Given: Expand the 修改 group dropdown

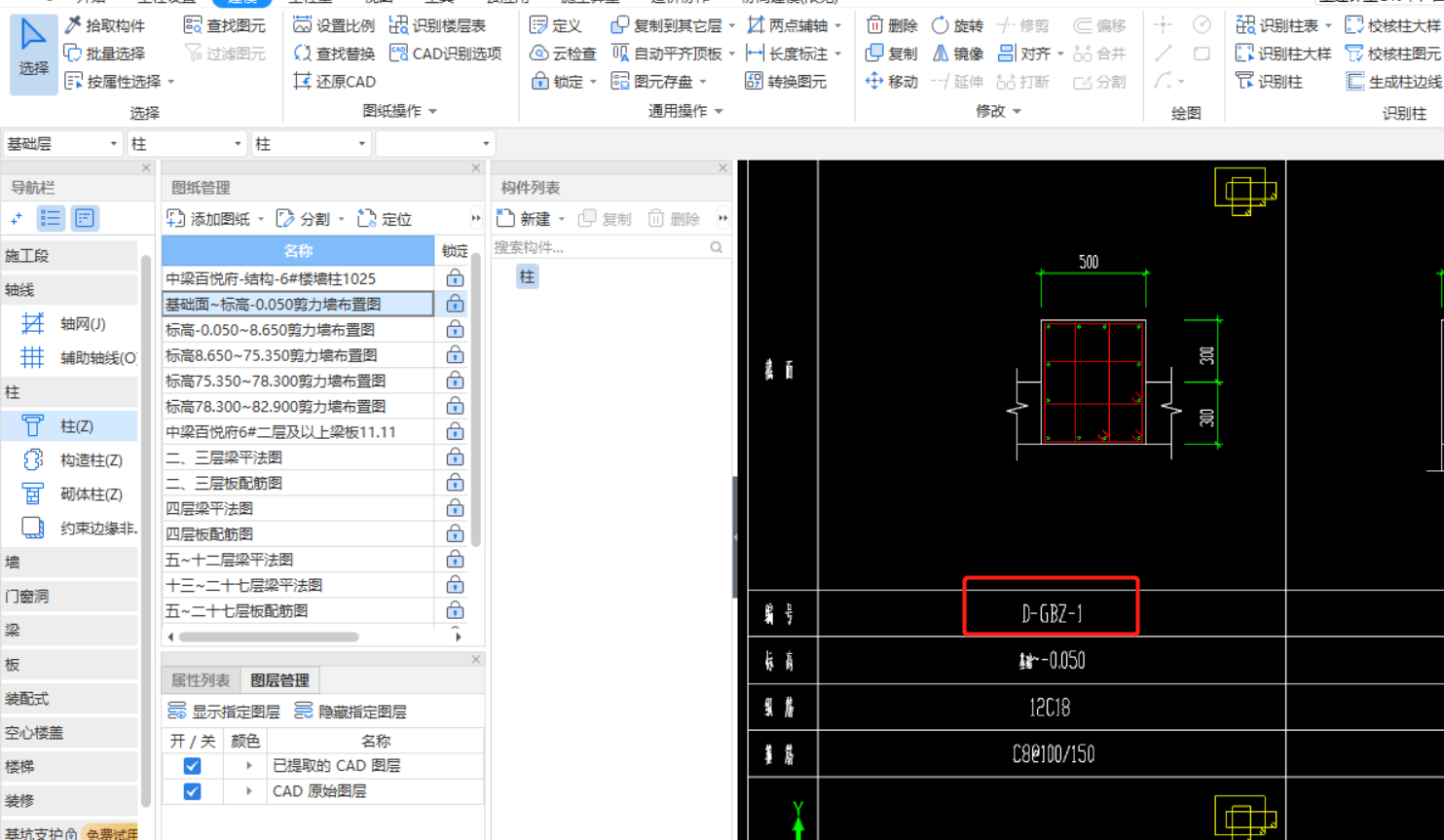Looking at the screenshot, I should point(1018,112).
